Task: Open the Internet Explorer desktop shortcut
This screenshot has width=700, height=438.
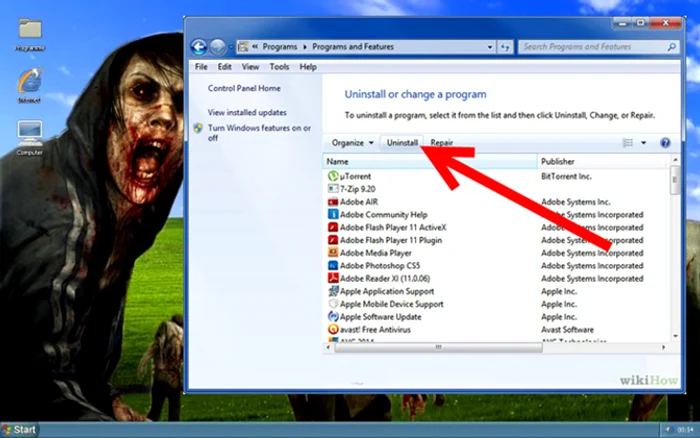Action: click(x=29, y=82)
